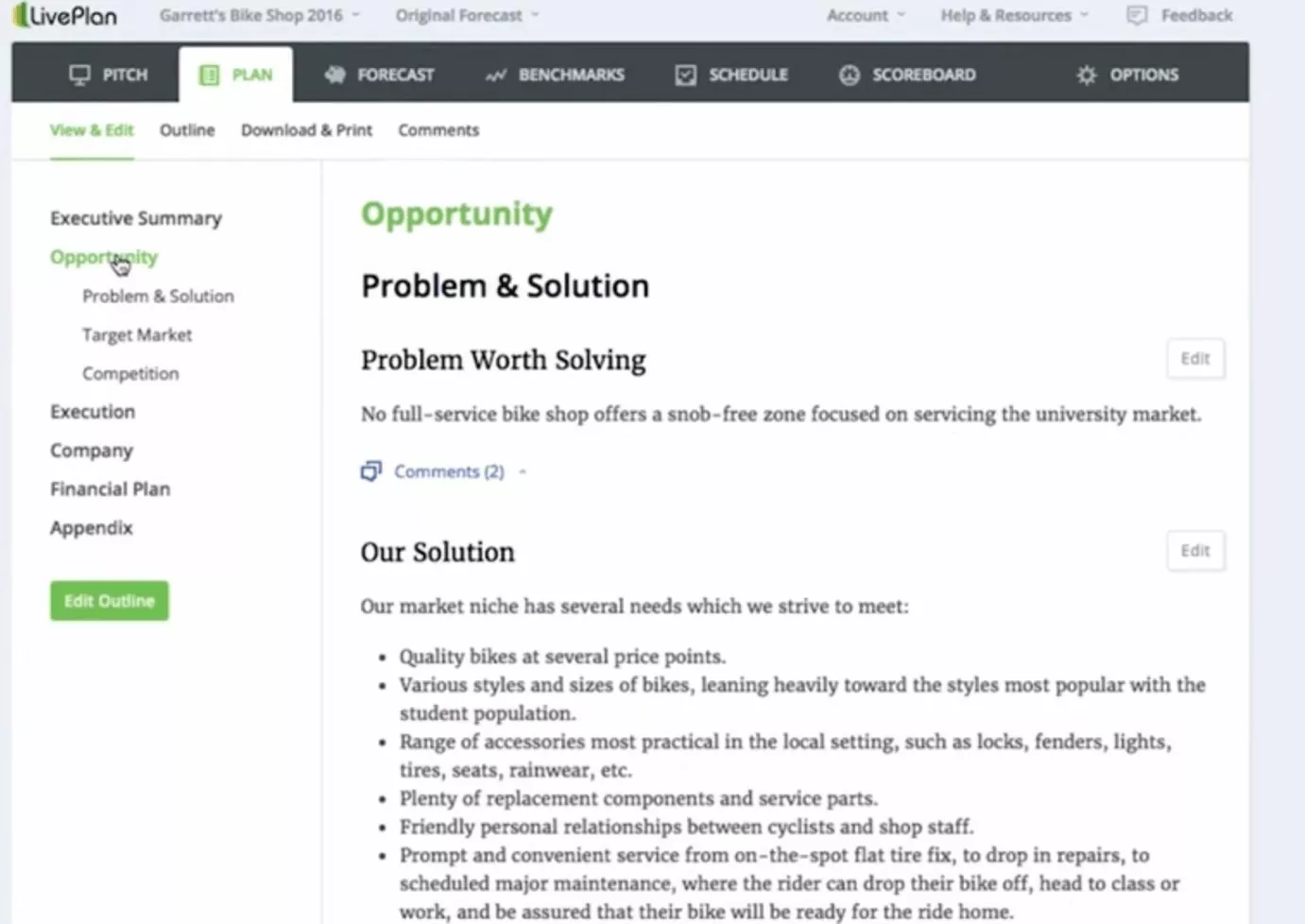Image resolution: width=1305 pixels, height=924 pixels.
Task: Select Target Market in the sidebar
Action: point(137,334)
